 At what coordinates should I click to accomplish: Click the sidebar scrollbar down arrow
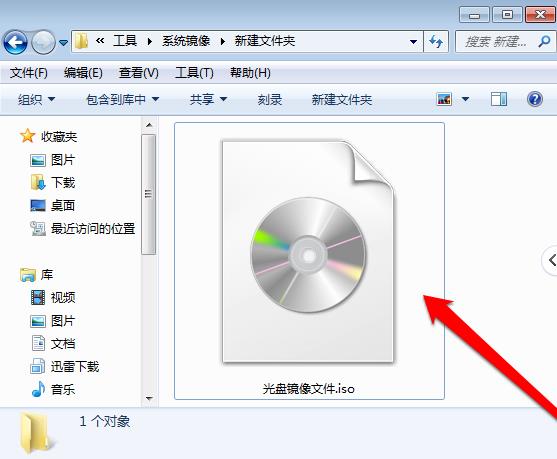[x=149, y=398]
